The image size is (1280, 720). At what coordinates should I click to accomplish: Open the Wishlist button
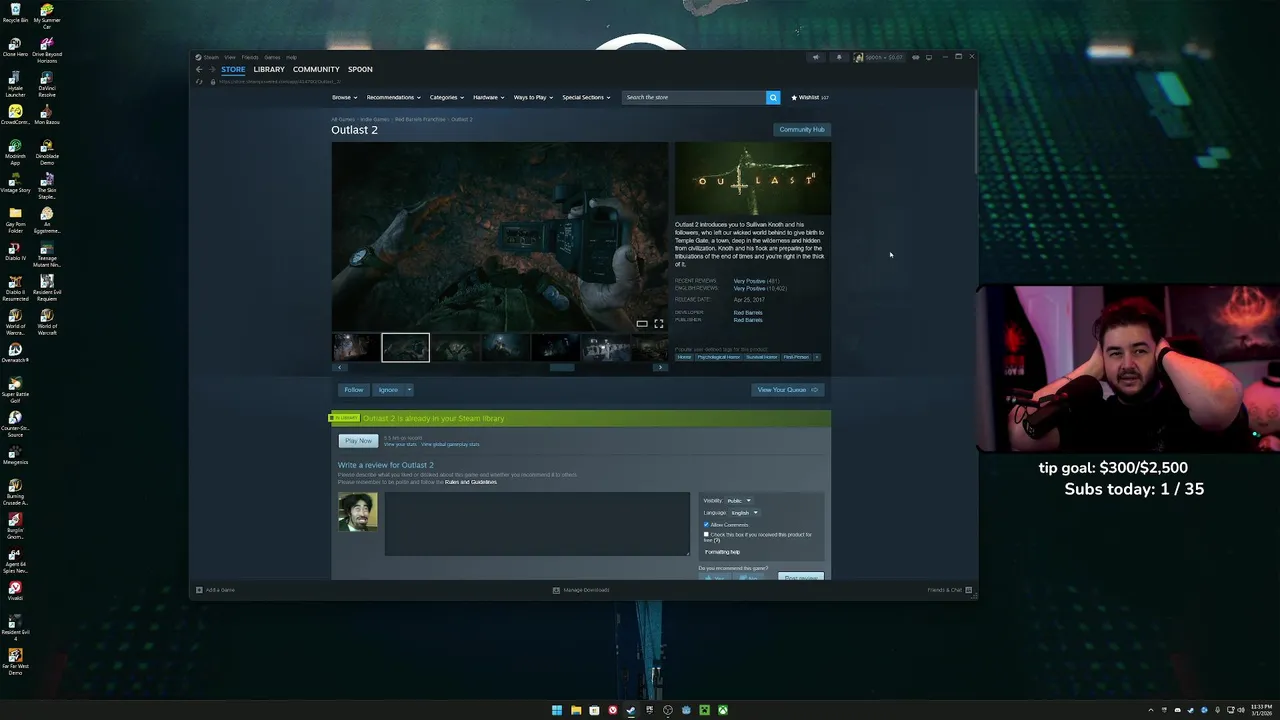(x=810, y=97)
